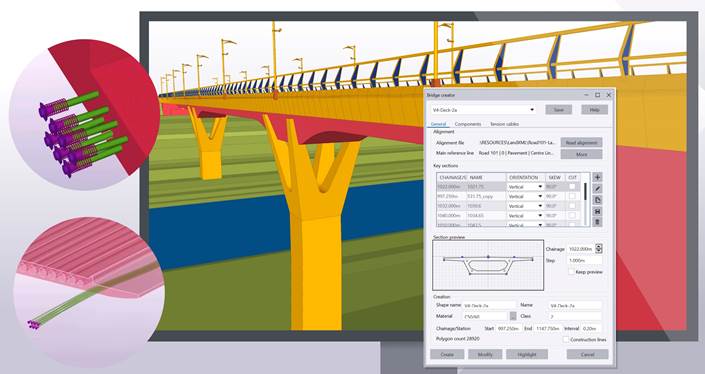Click the Chainage/Station End field

coord(548,329)
